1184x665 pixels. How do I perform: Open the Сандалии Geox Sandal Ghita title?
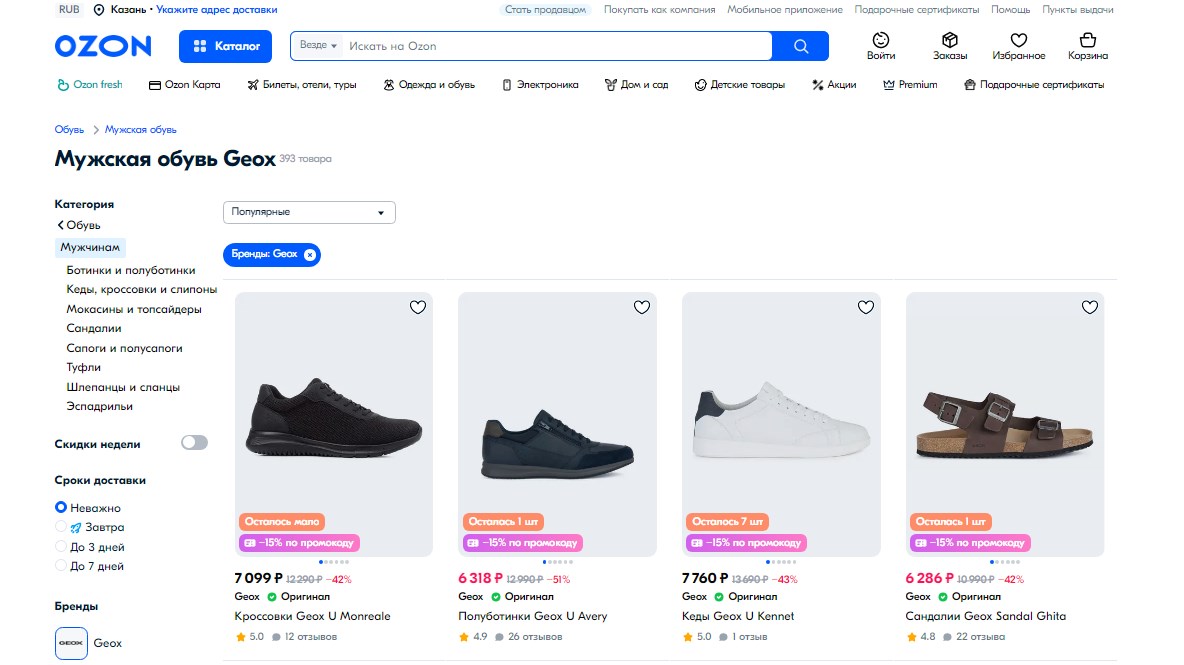[x=985, y=616]
